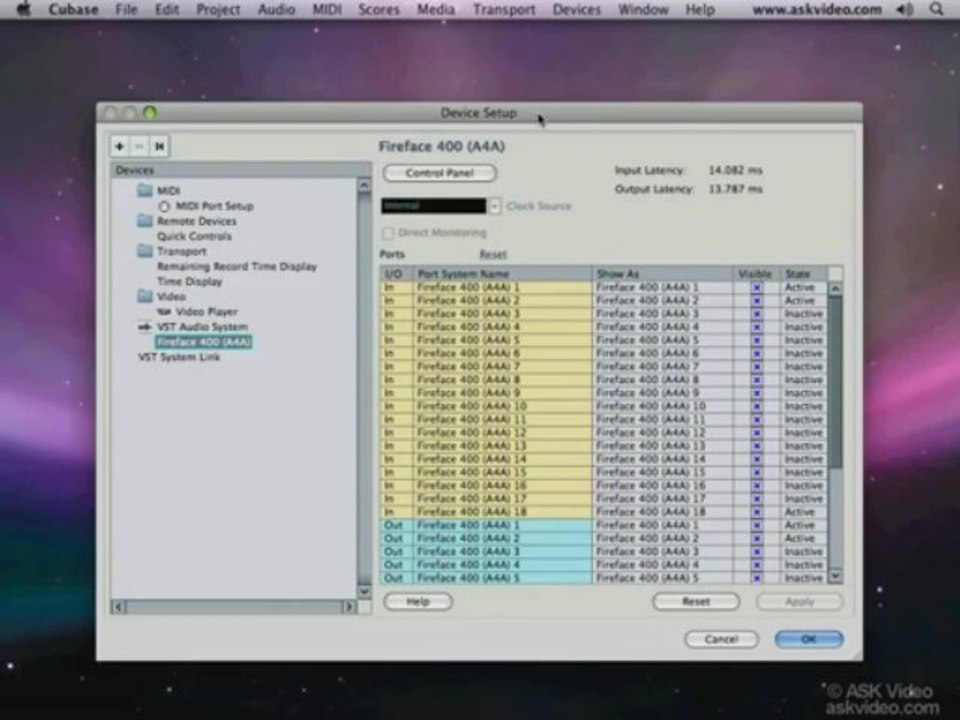Open the Apple menu icon
This screenshot has height=720, width=960.
coord(23,9)
